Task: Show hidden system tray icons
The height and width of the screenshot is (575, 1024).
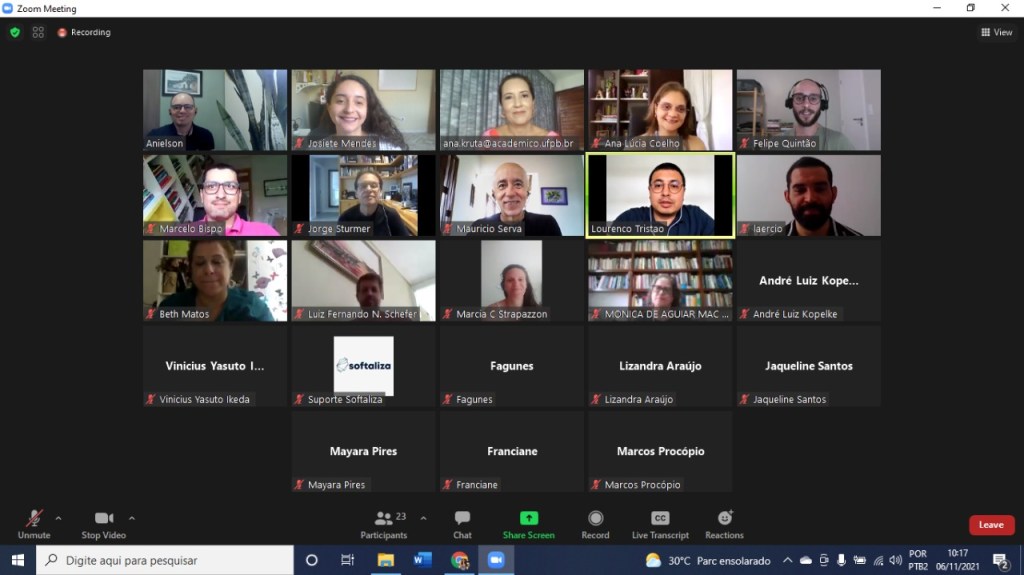Action: (x=787, y=560)
